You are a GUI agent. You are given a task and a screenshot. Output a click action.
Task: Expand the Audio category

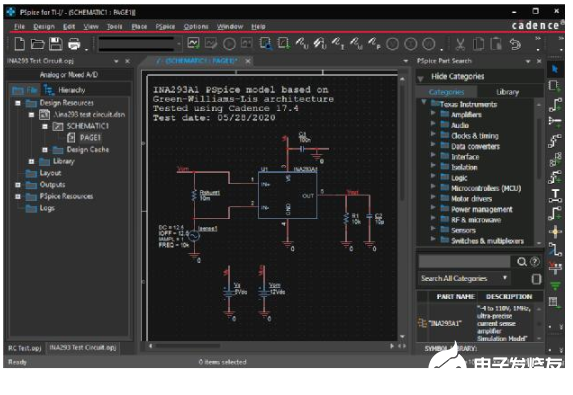(433, 124)
